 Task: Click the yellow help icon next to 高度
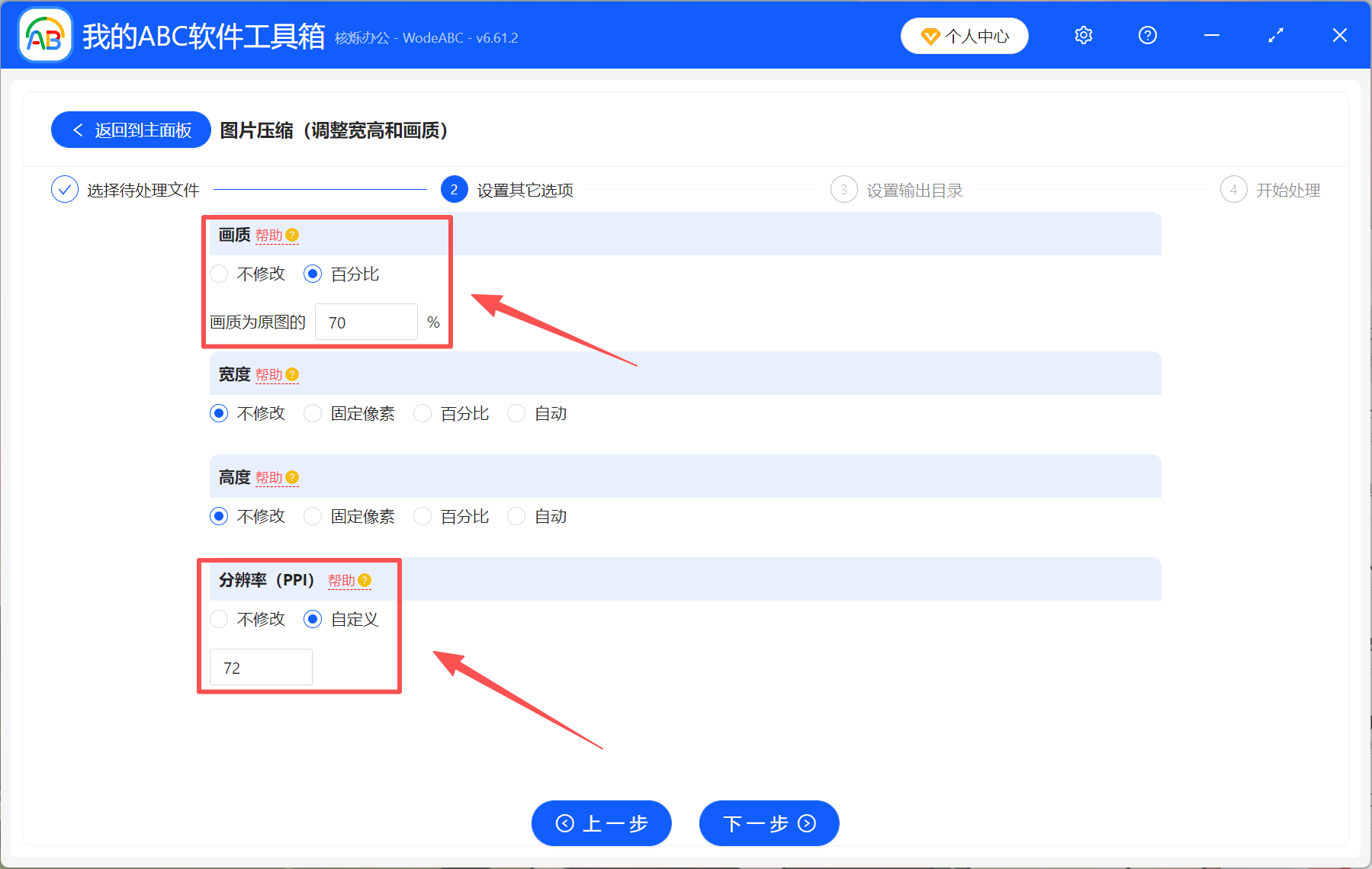point(292,477)
